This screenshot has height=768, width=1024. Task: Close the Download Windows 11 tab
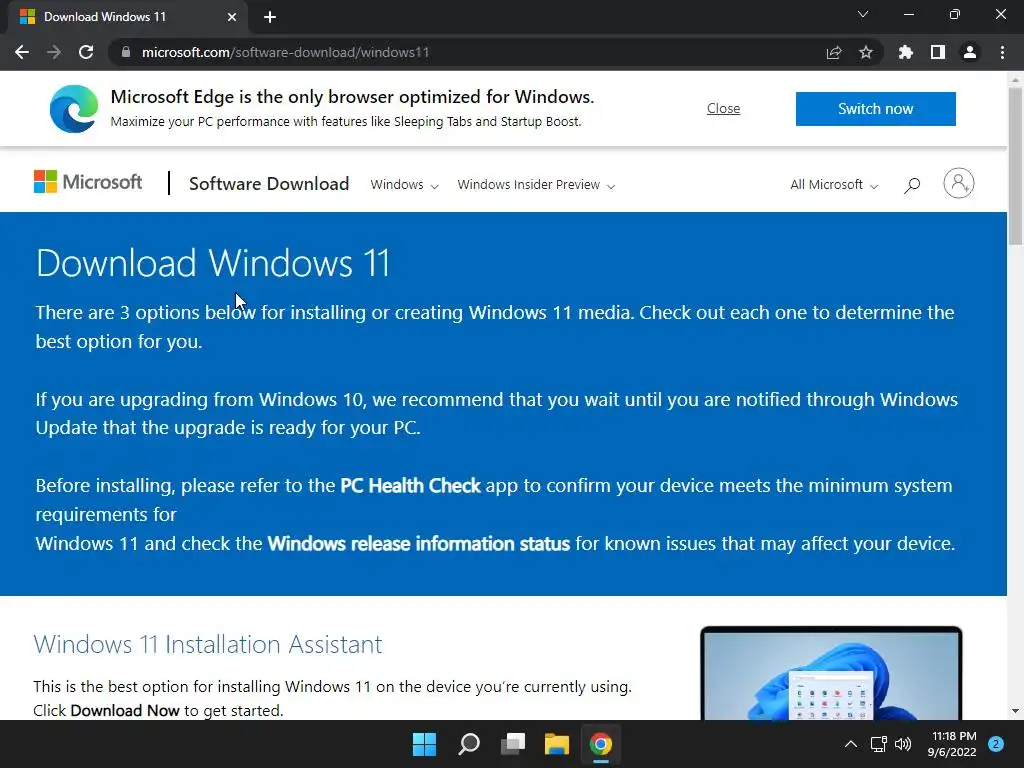pyautogui.click(x=232, y=17)
